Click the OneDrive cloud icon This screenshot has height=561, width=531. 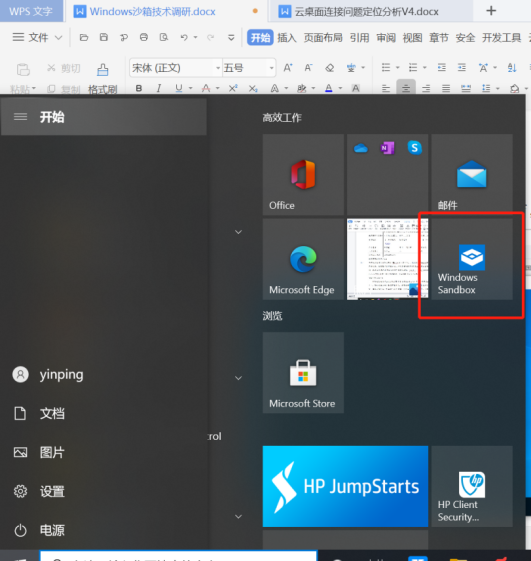[361, 148]
